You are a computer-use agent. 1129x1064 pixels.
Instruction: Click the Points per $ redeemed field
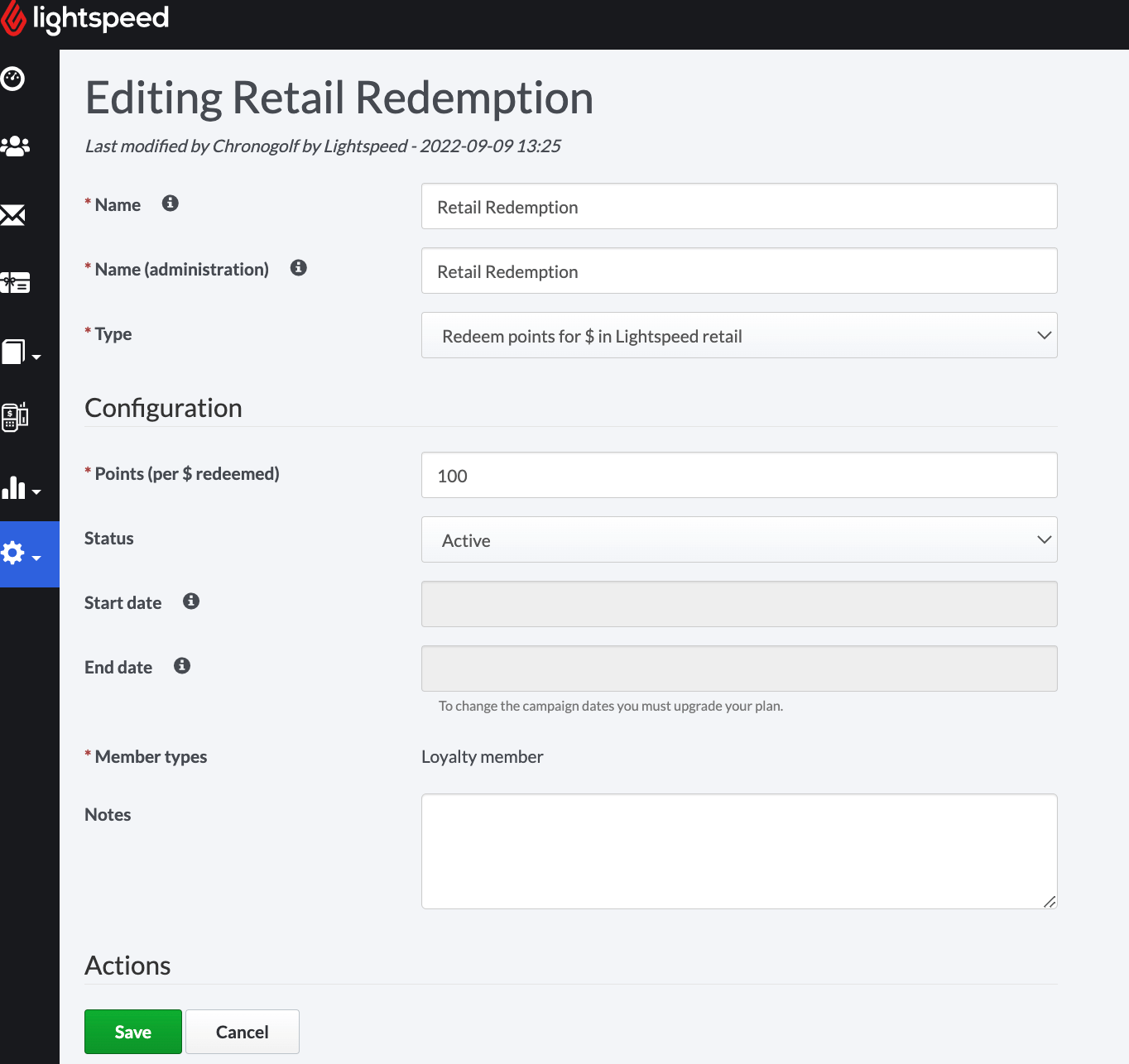739,475
